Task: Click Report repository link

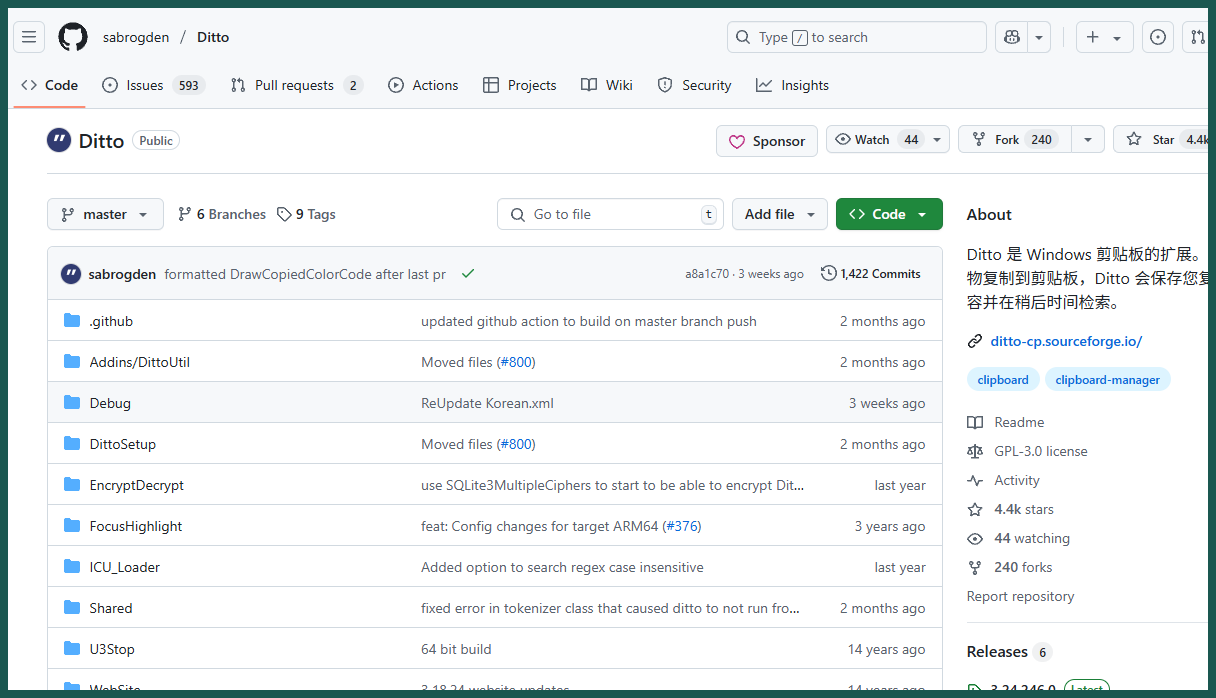Action: 1020,596
